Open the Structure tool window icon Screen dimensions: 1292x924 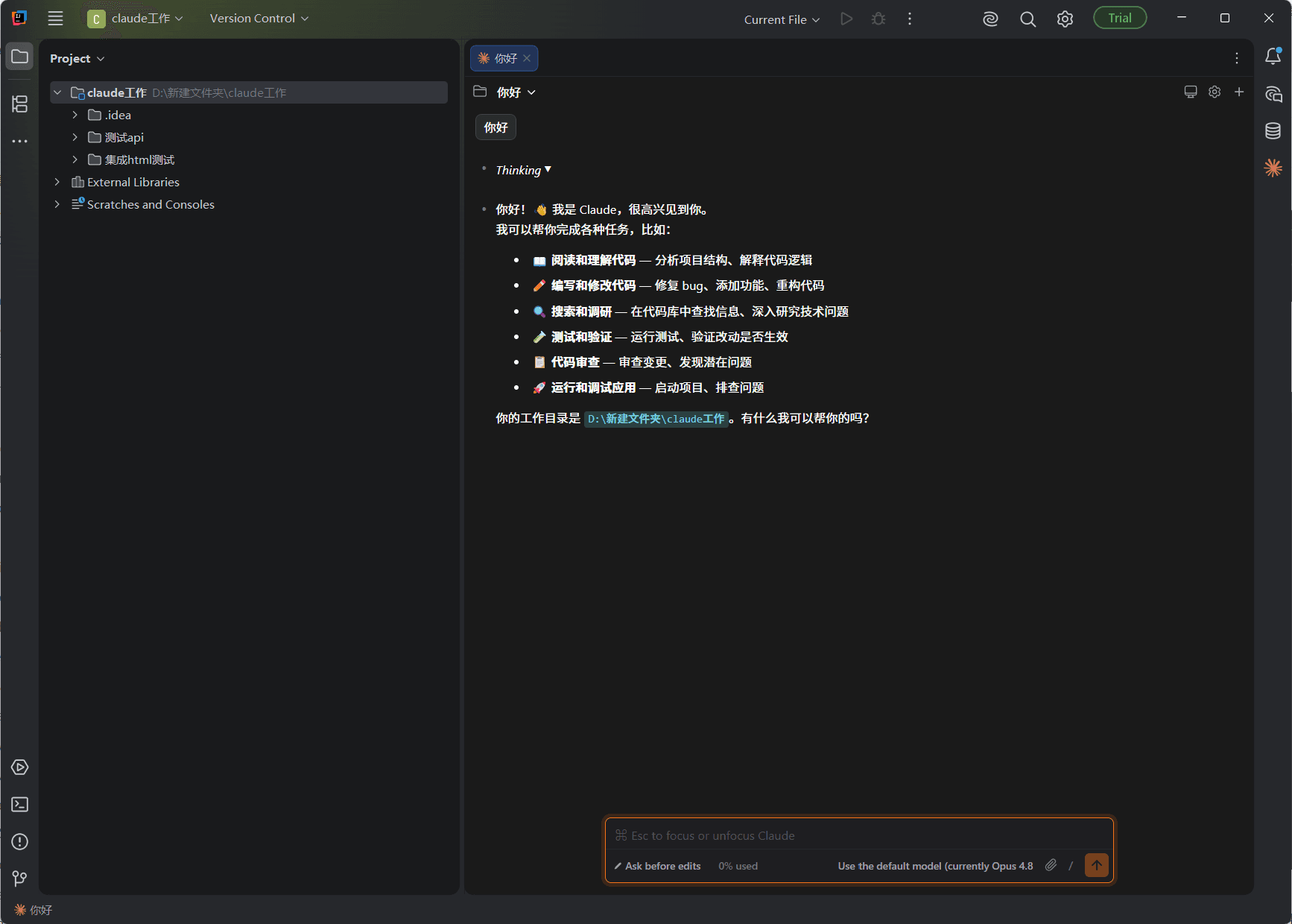click(x=19, y=104)
